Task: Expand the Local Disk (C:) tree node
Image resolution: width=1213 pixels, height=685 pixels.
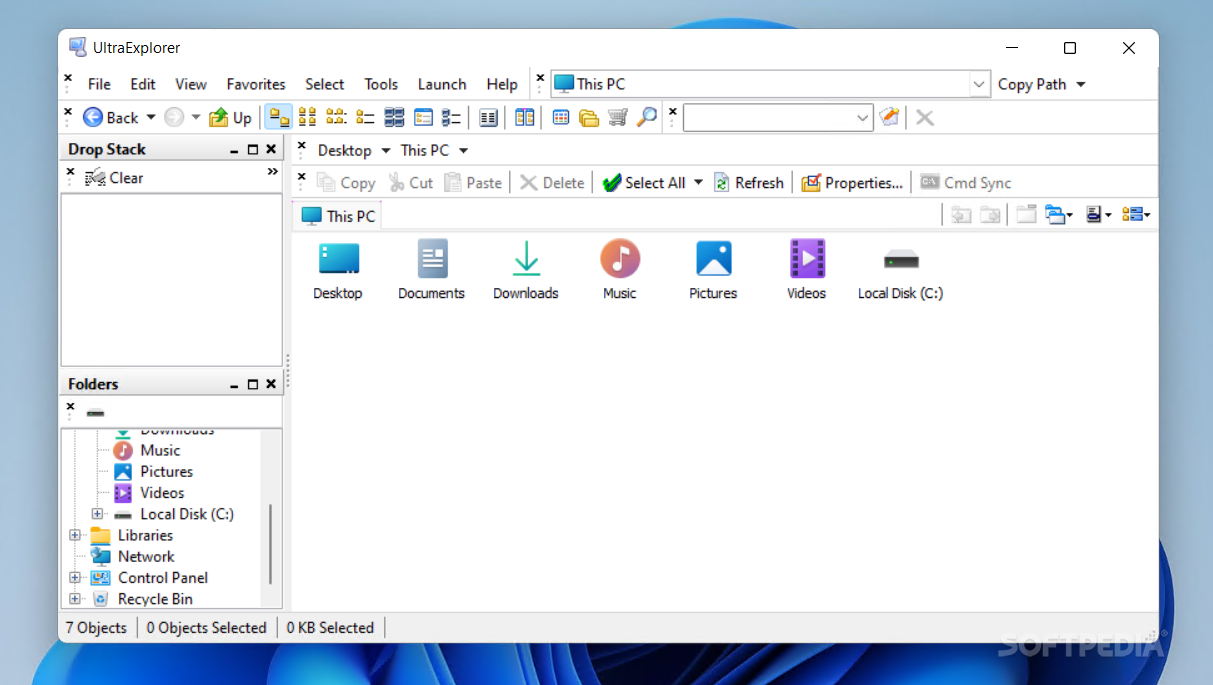Action: [97, 514]
